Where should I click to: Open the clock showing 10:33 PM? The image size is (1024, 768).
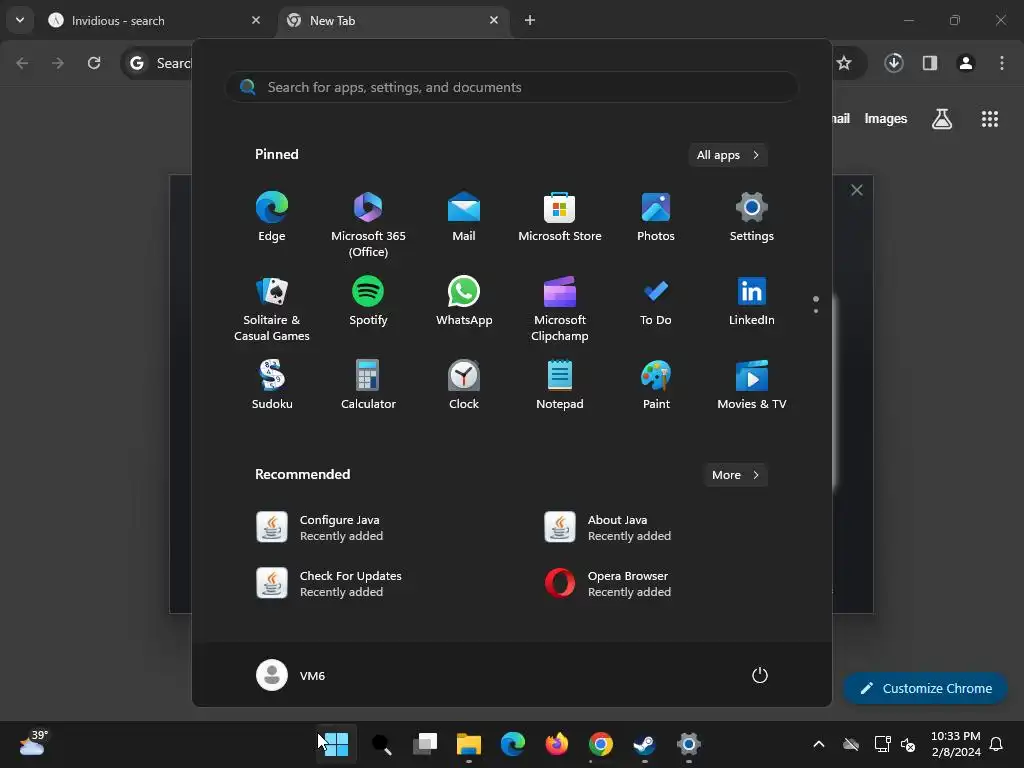pyautogui.click(x=955, y=744)
